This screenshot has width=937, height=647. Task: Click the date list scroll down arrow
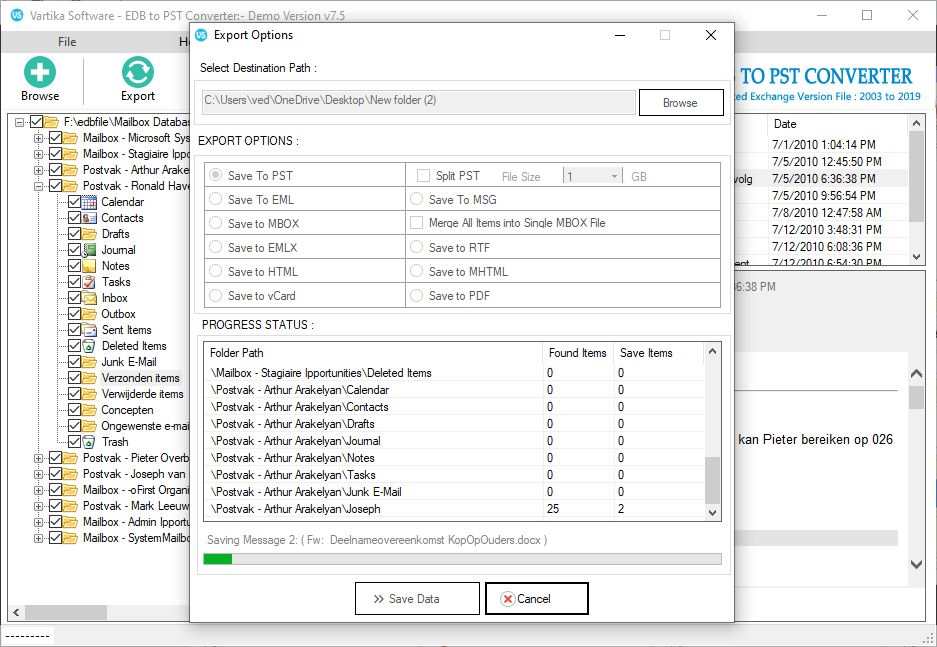tap(917, 256)
